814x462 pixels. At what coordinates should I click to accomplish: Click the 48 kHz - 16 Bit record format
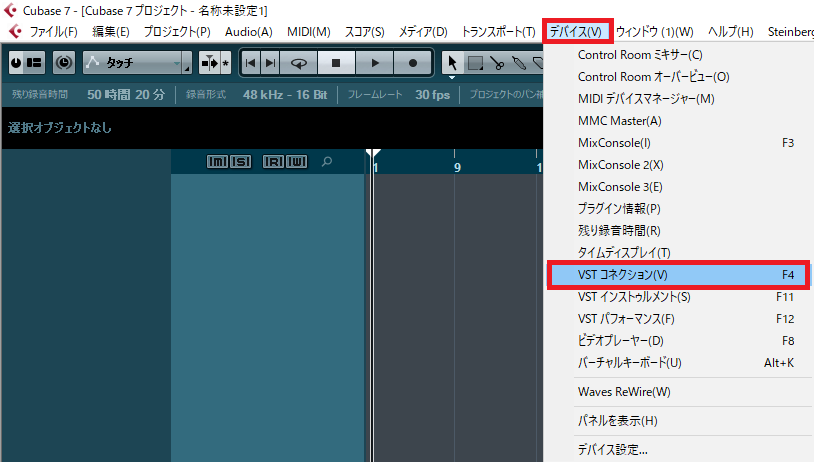[x=285, y=95]
